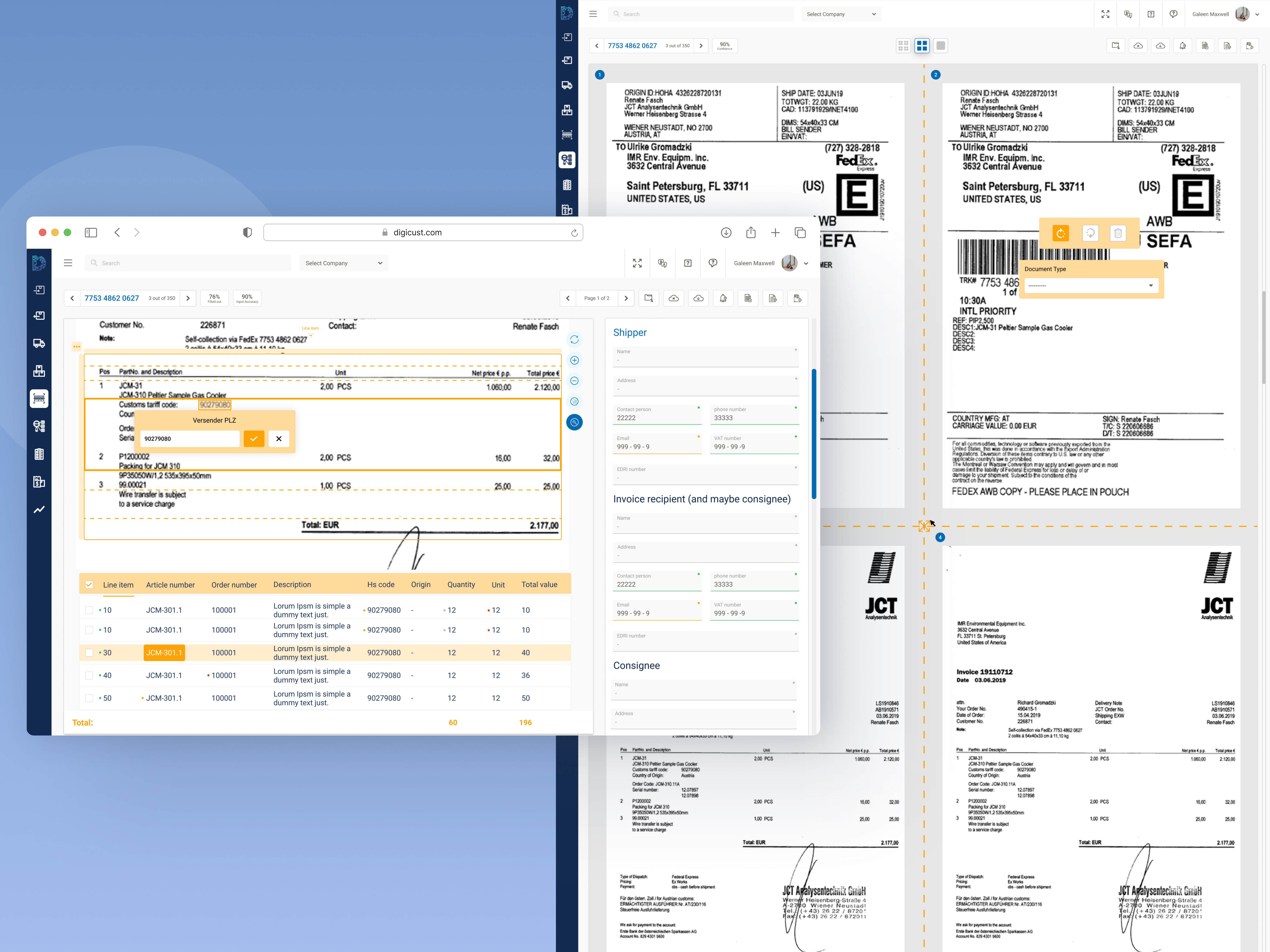
Task: Click the highlighted 90279080 tariff code on invoice
Action: (x=215, y=405)
